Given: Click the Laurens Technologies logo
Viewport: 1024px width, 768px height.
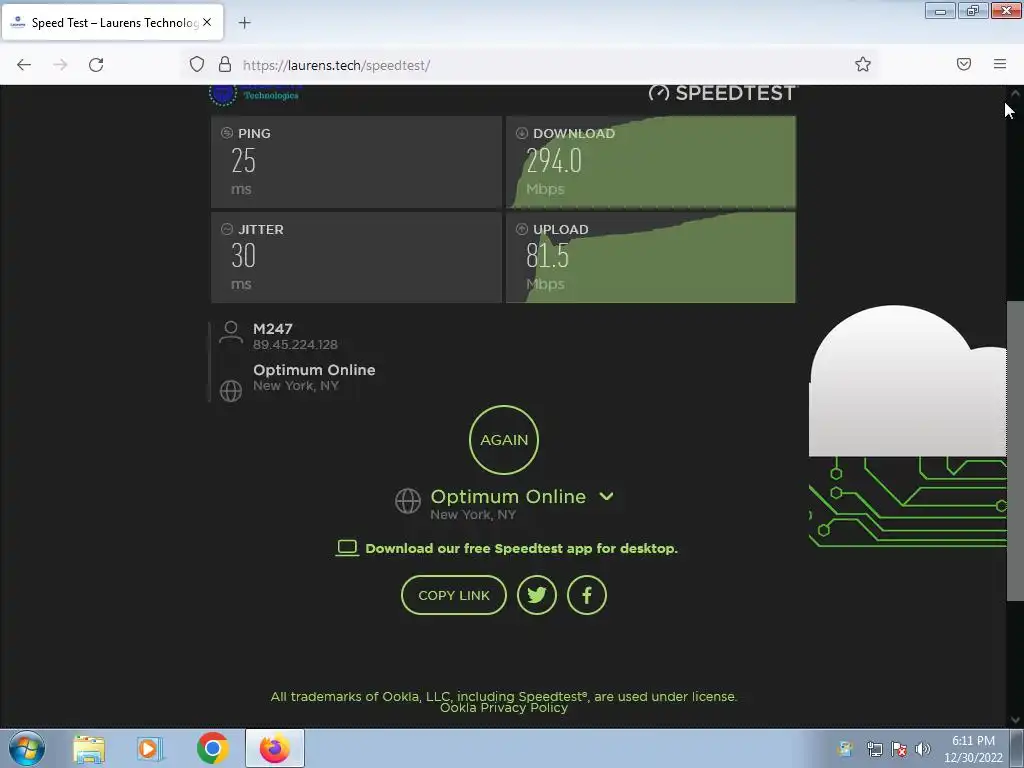Looking at the screenshot, I should pyautogui.click(x=255, y=95).
